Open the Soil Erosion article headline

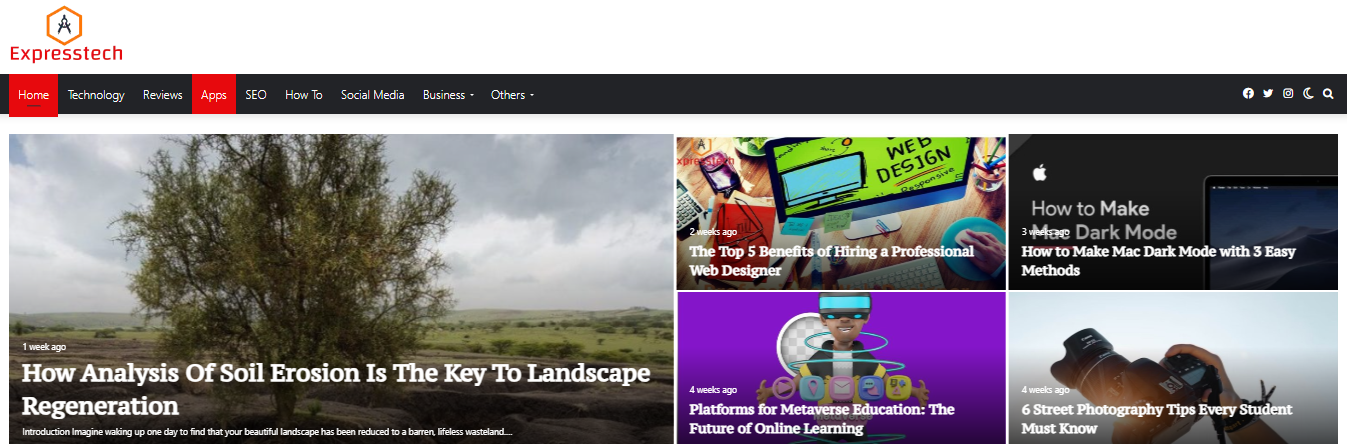point(336,389)
